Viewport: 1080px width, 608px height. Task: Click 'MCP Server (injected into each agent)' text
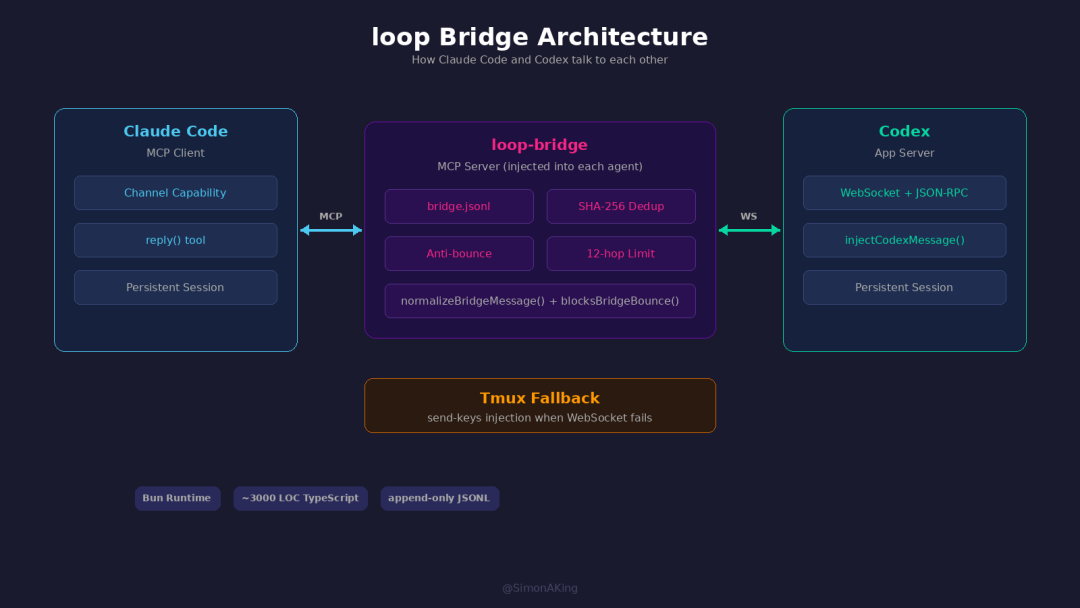coord(539,167)
